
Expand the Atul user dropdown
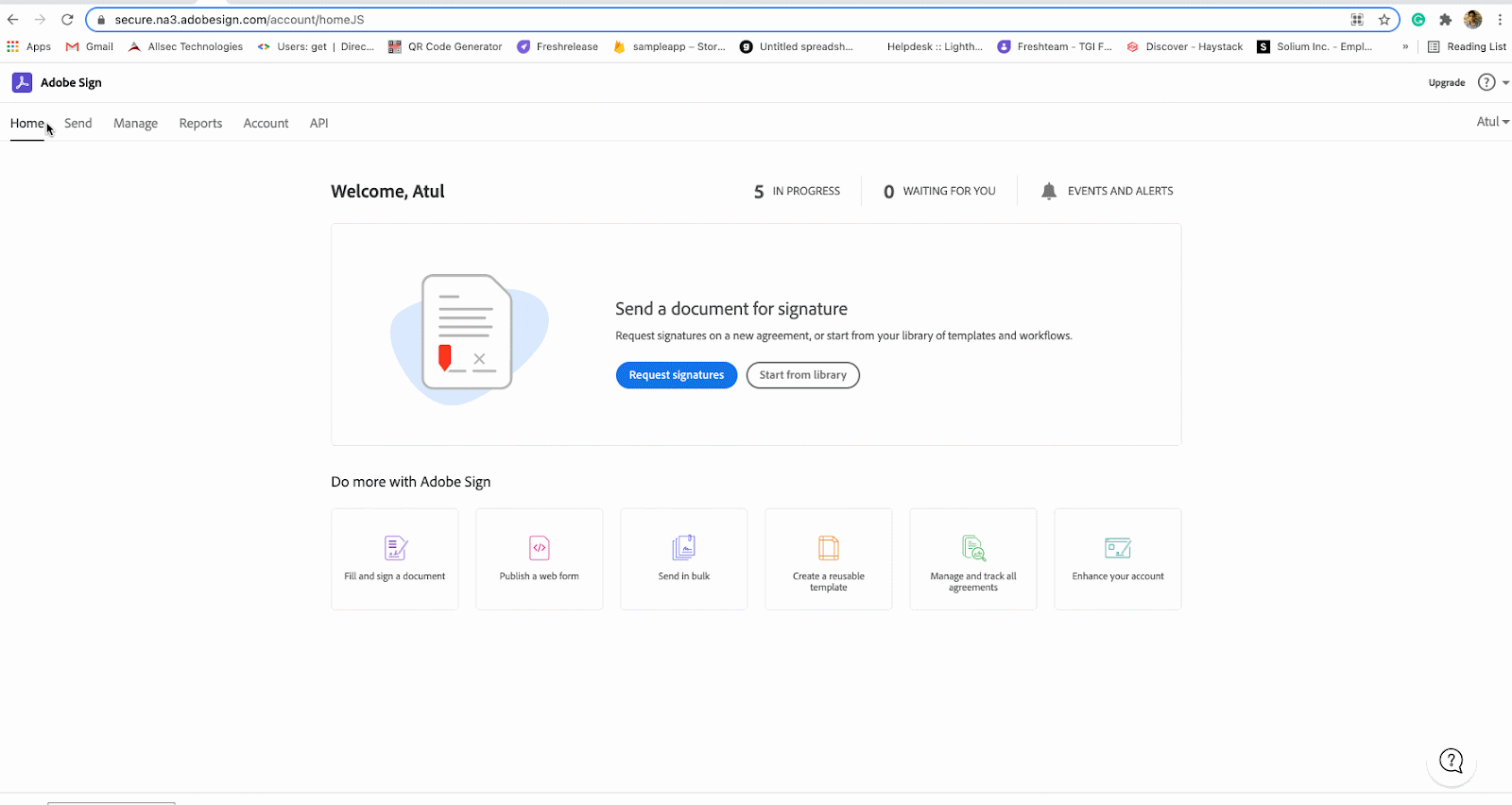coord(1493,122)
